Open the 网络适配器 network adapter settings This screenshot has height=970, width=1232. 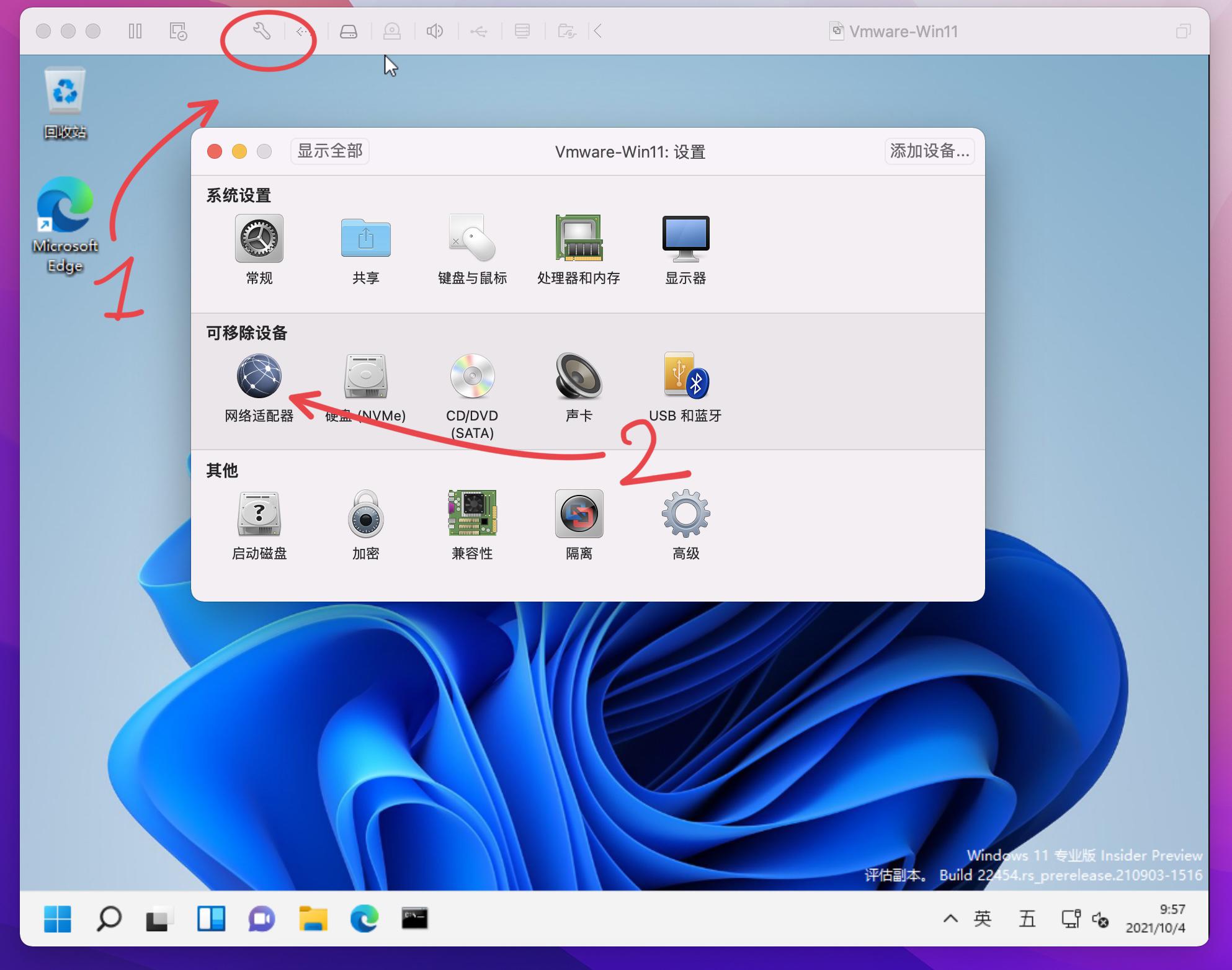click(259, 376)
